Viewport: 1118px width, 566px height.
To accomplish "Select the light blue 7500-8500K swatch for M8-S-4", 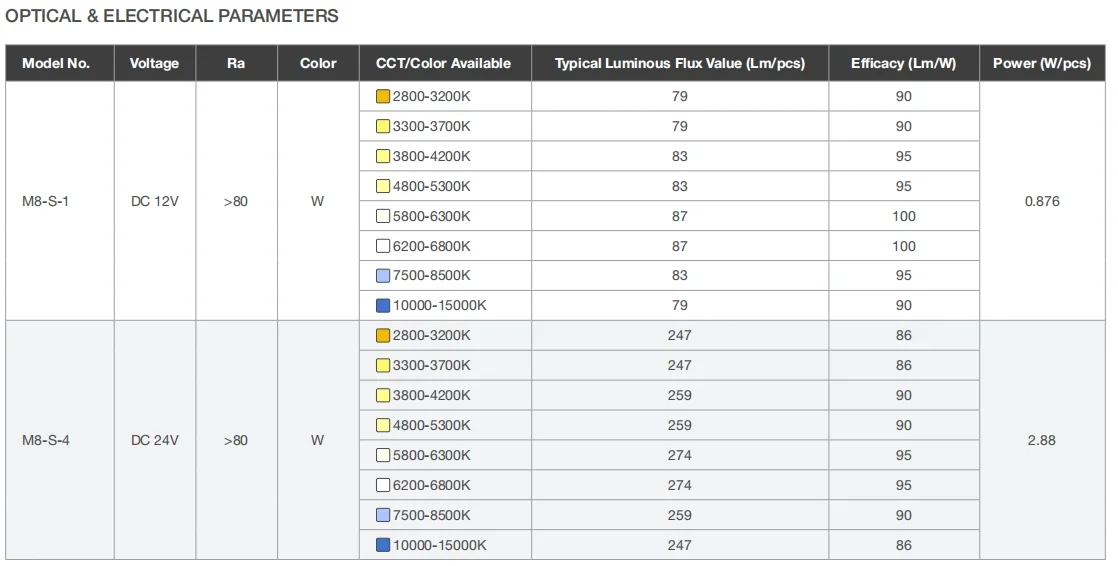I will [382, 515].
